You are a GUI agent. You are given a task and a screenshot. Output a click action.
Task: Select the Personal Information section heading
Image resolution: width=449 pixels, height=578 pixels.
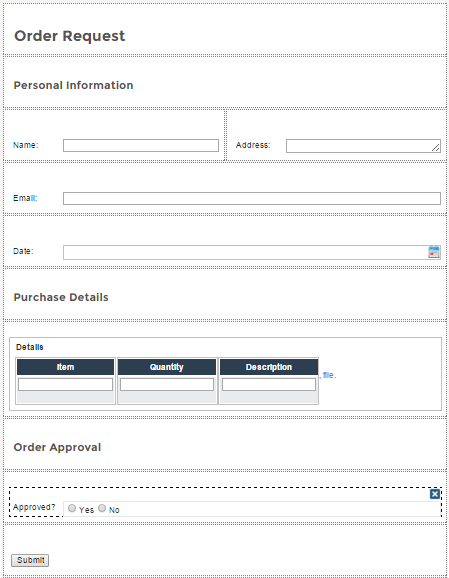coord(73,85)
